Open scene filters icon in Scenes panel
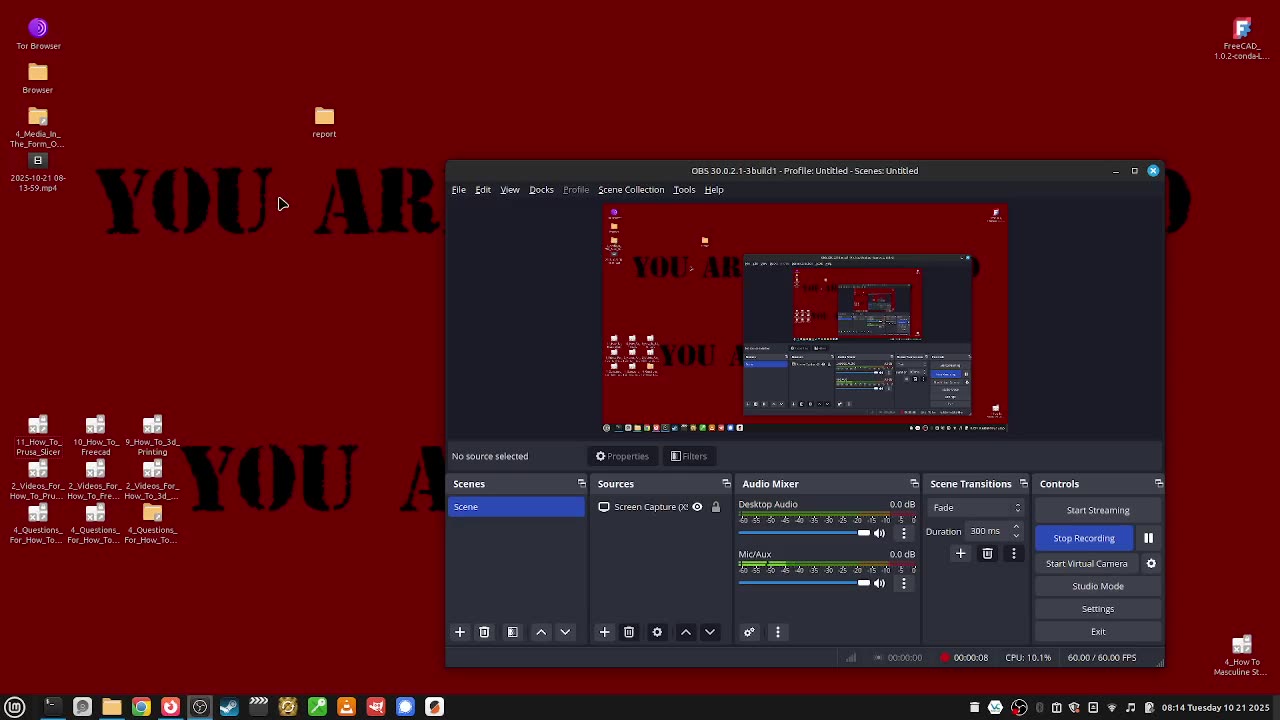Screen dimensions: 1280x720 (x=512, y=632)
